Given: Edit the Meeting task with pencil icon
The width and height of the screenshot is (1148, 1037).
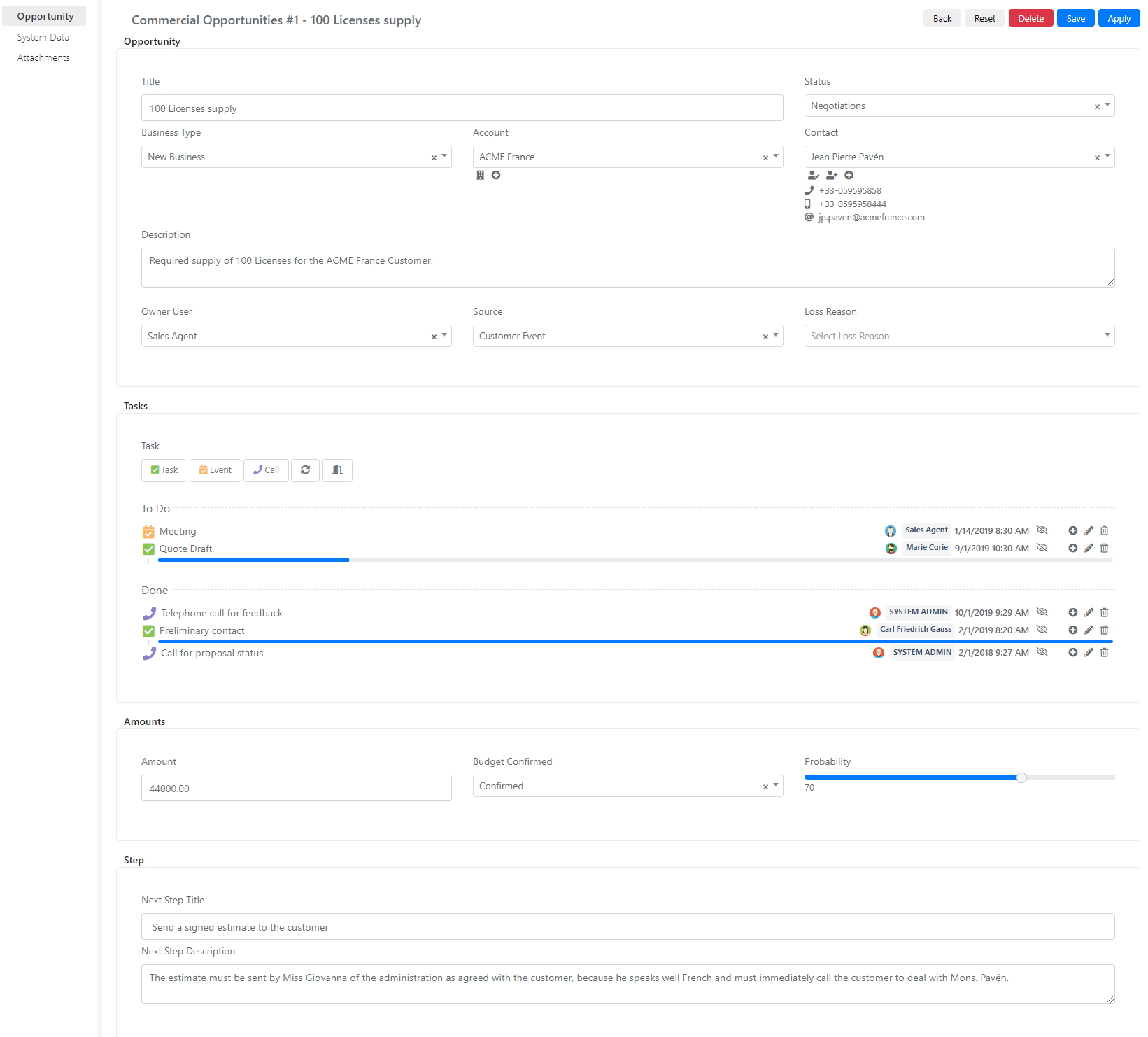Looking at the screenshot, I should pos(1089,530).
